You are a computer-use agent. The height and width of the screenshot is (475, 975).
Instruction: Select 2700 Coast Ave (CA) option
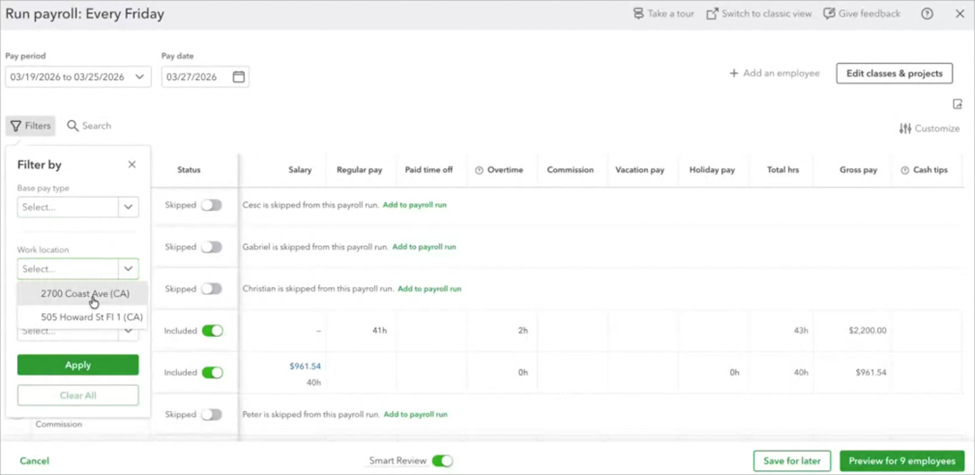[x=85, y=294]
